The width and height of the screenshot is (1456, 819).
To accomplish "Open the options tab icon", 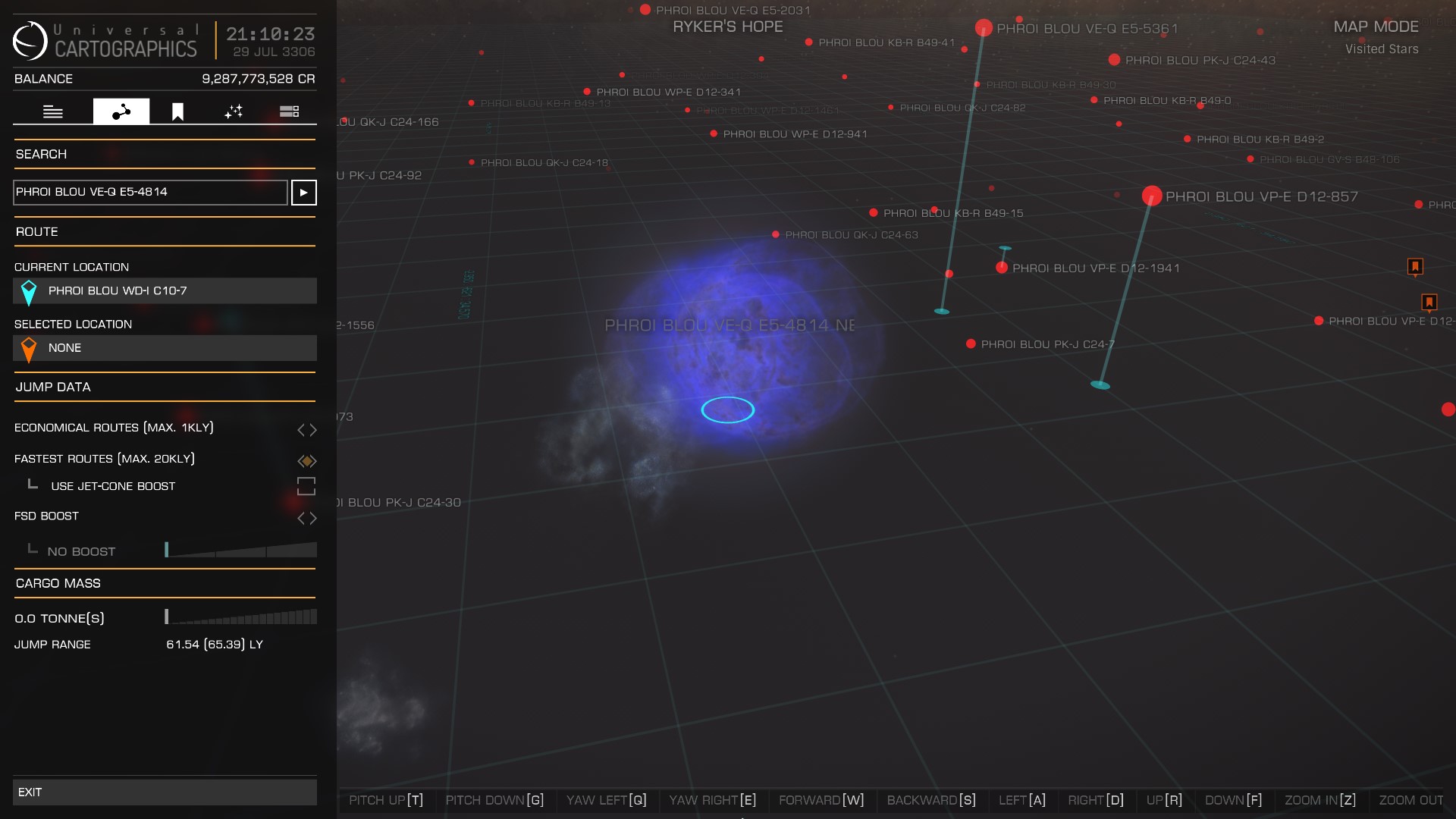I will click(289, 111).
